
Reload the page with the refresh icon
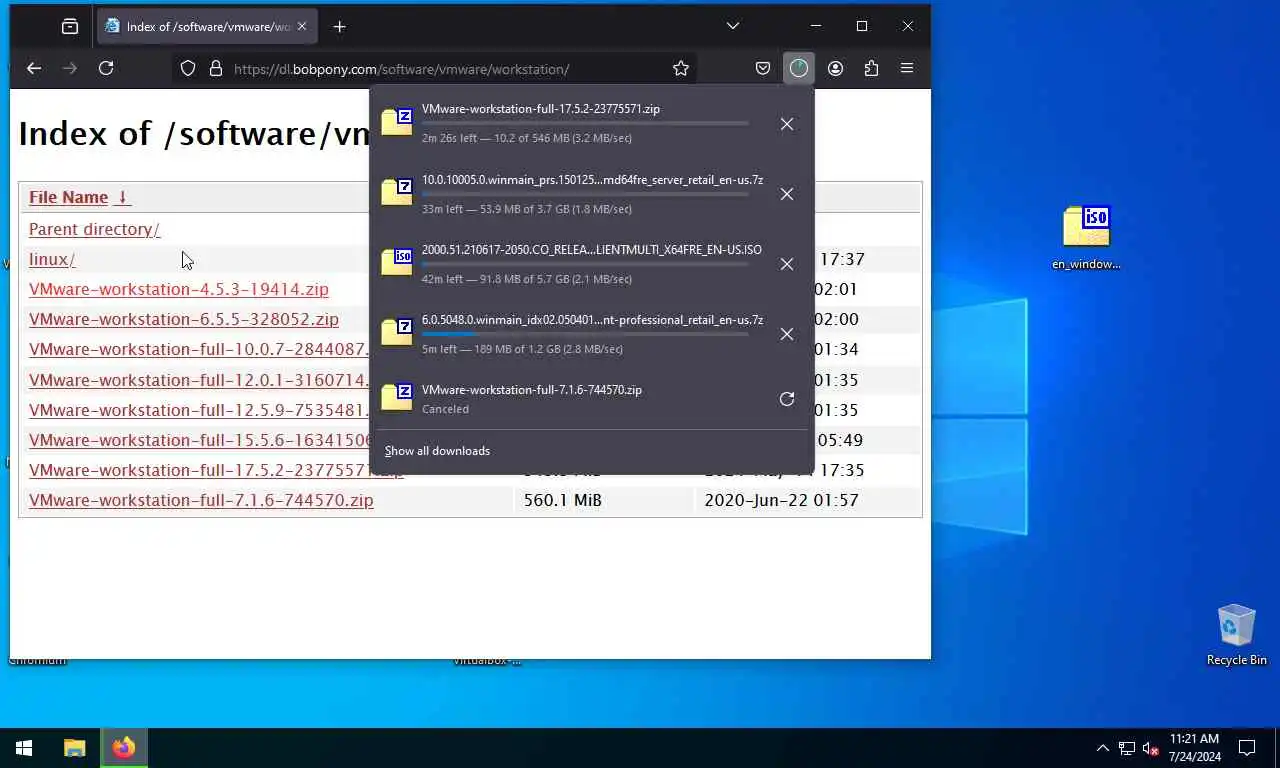pos(106,68)
